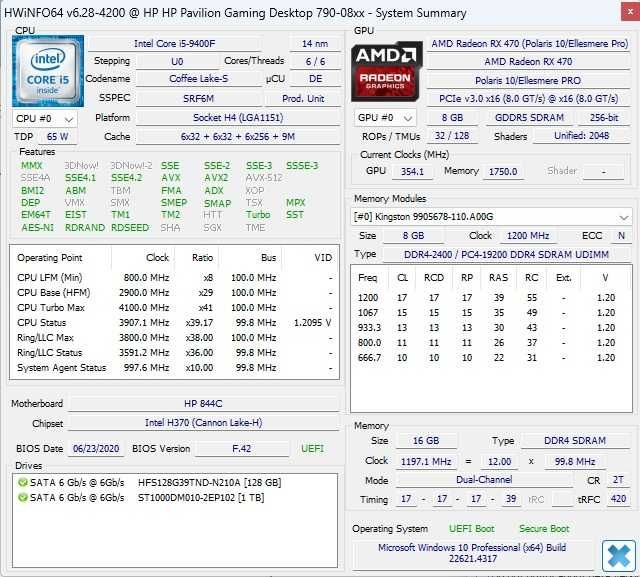Screen dimensions: 640x577
Task: Click the green status icon for ST1000DM010-2EP102 drive
Action: pos(23,498)
